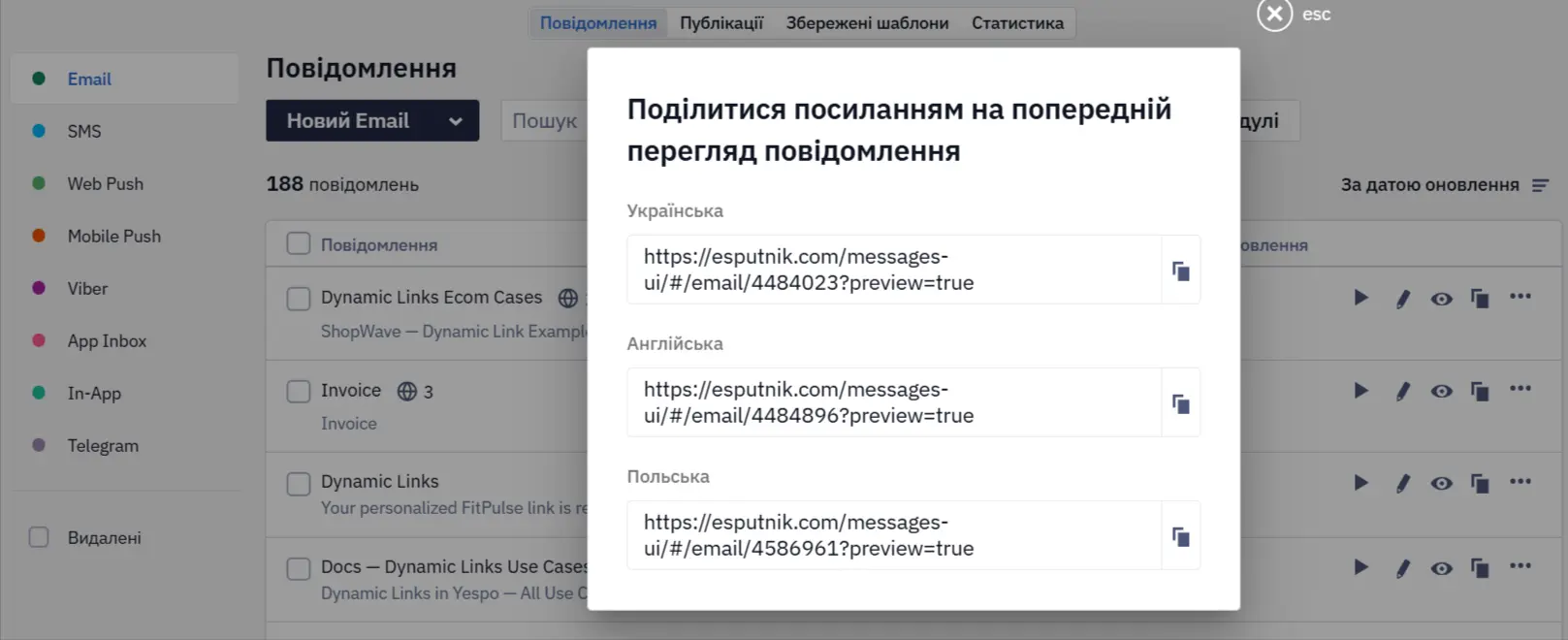Edit the Dynamic Links message

click(x=1402, y=483)
